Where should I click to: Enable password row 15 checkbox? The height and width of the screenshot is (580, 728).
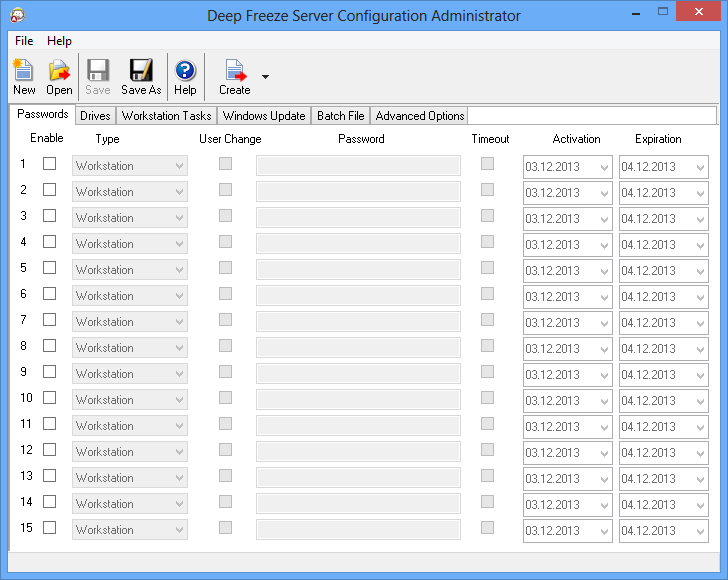(50, 528)
